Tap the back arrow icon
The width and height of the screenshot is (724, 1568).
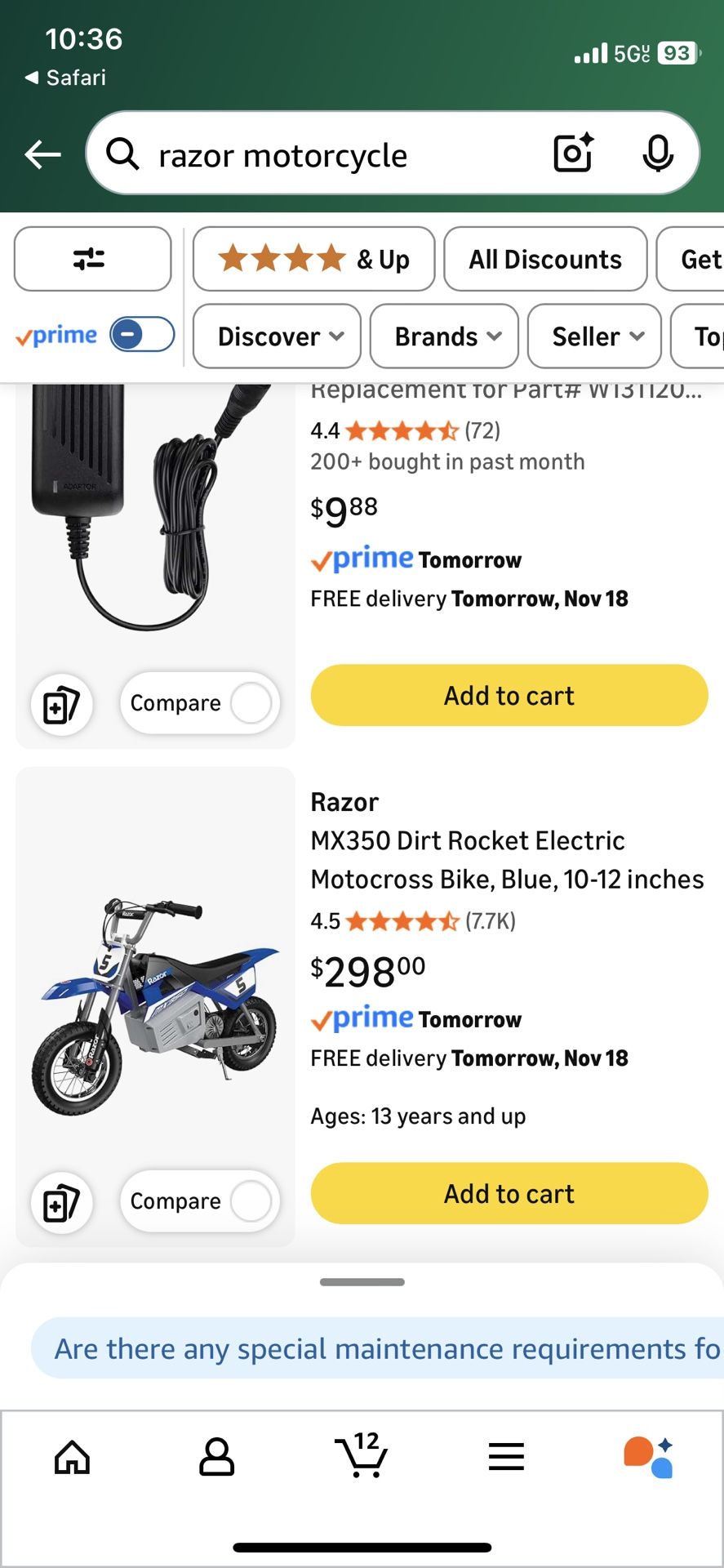click(x=43, y=154)
